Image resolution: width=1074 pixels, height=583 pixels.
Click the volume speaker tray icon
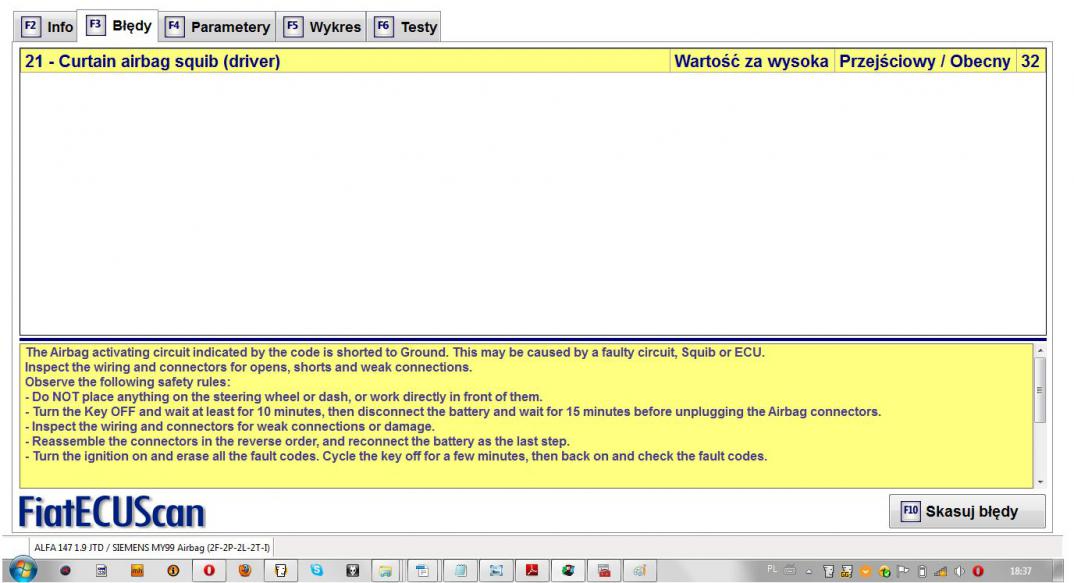coord(960,571)
